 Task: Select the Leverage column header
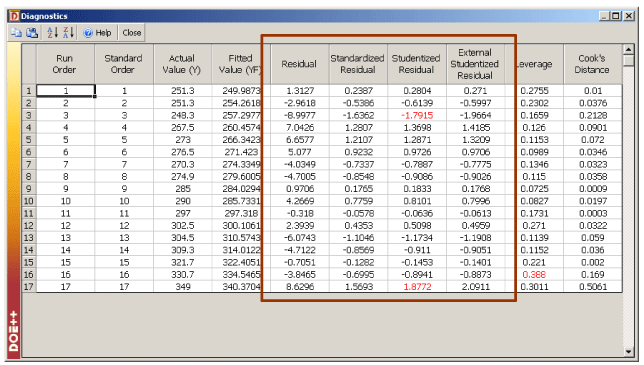(x=534, y=64)
